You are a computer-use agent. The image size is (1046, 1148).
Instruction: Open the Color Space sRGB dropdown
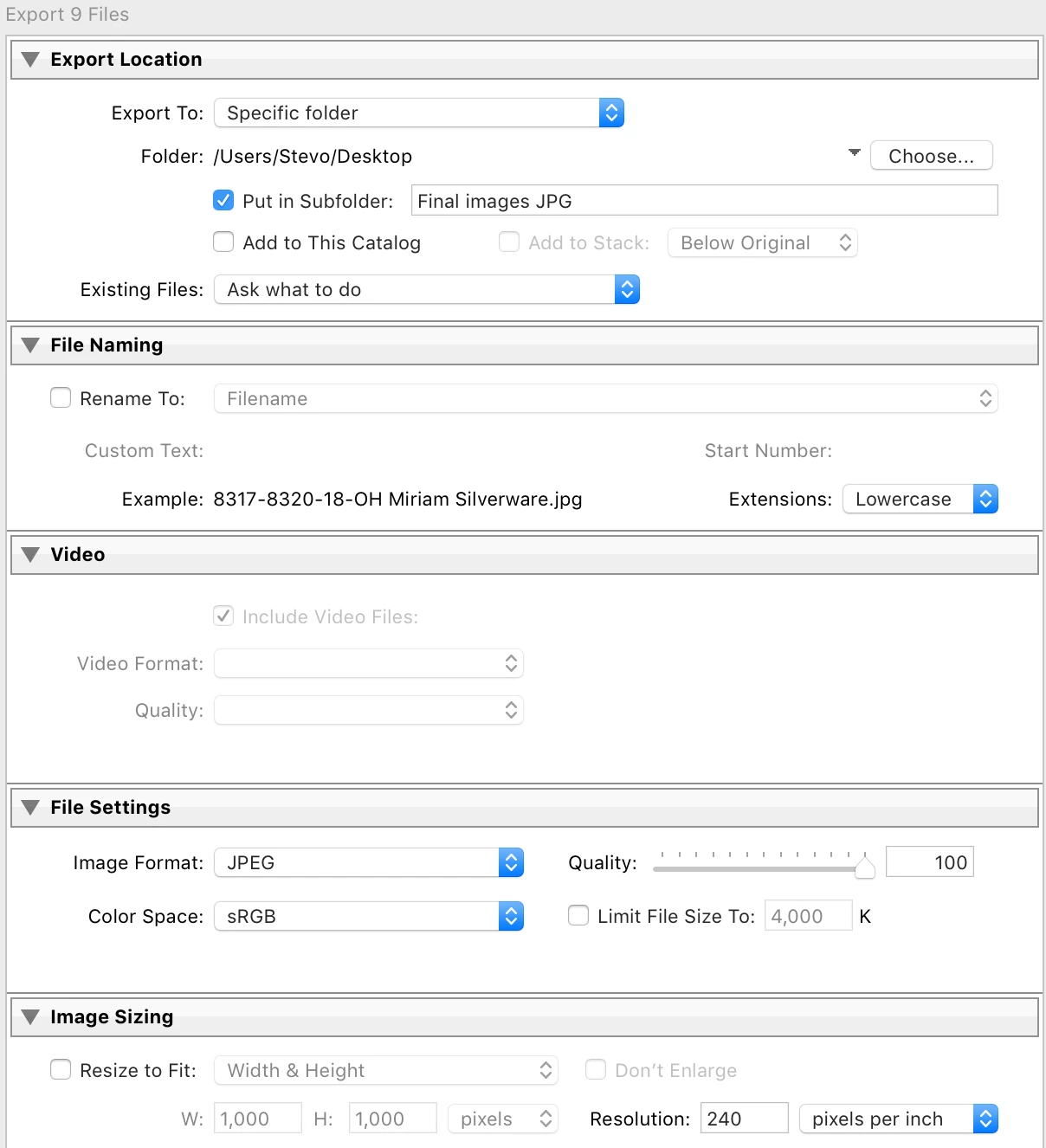coord(369,916)
